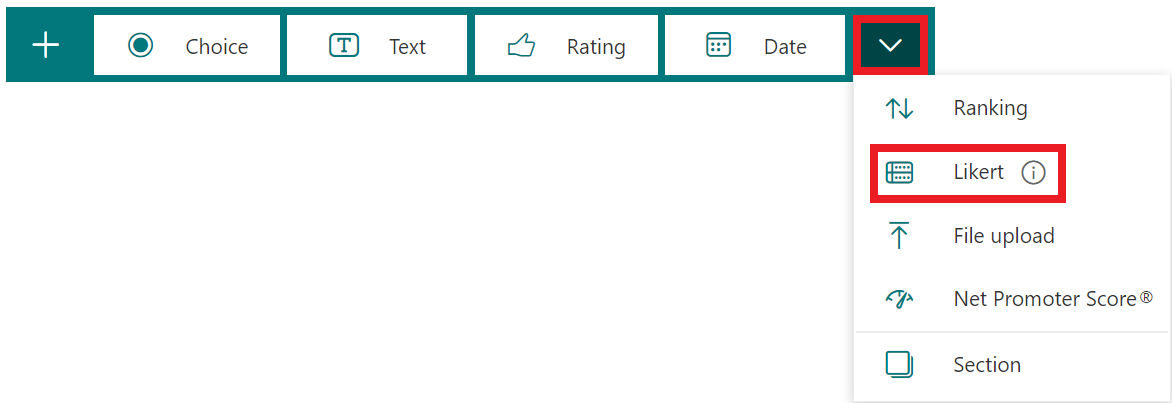Insert a new Section

pos(1011,365)
